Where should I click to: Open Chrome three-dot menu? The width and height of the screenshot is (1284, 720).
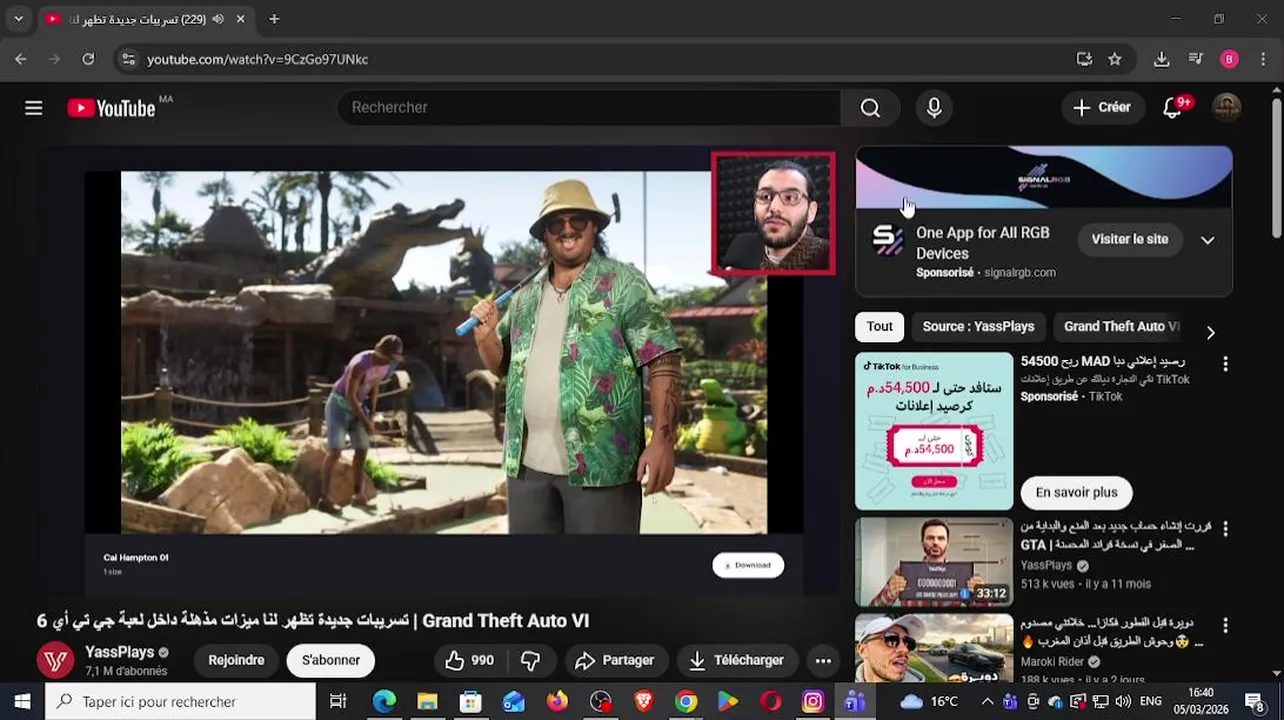pyautogui.click(x=1262, y=59)
